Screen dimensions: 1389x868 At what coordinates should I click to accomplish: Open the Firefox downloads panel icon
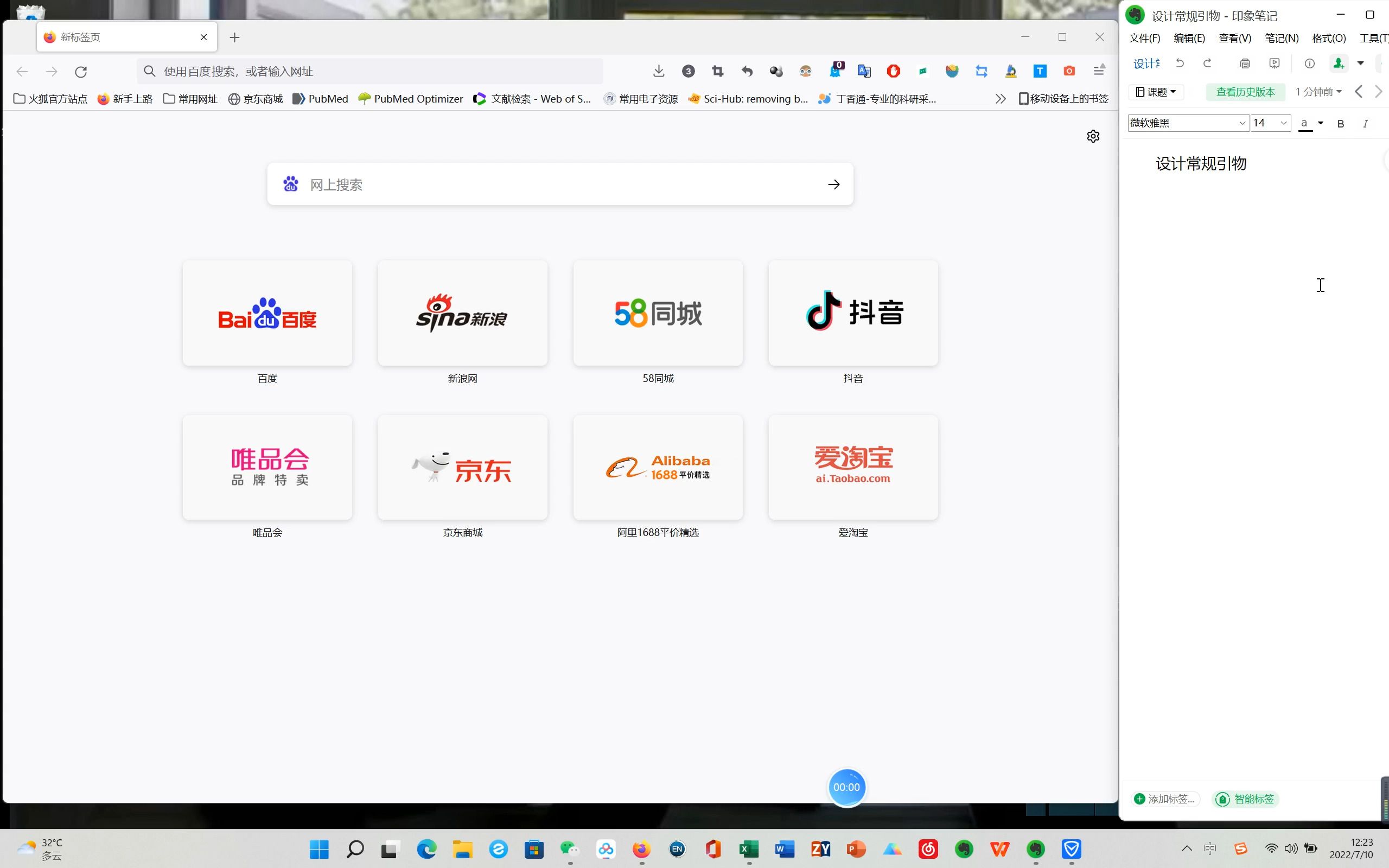coord(658,71)
